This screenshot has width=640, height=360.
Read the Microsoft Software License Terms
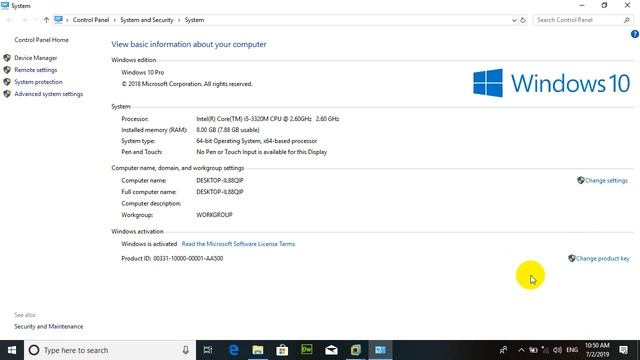coord(238,244)
